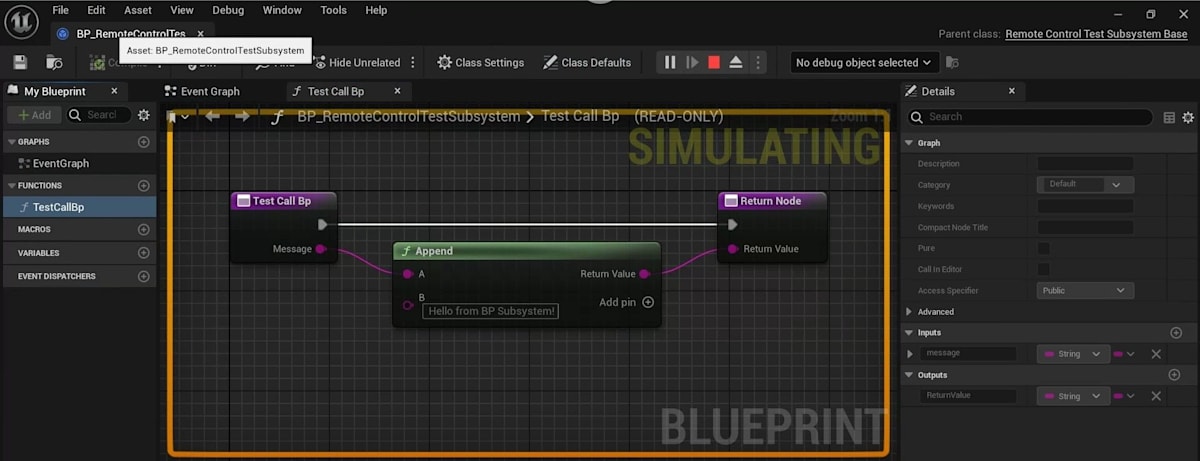Switch to the Event Graph tab
Image resolution: width=1200 pixels, height=461 pixels.
tap(210, 91)
